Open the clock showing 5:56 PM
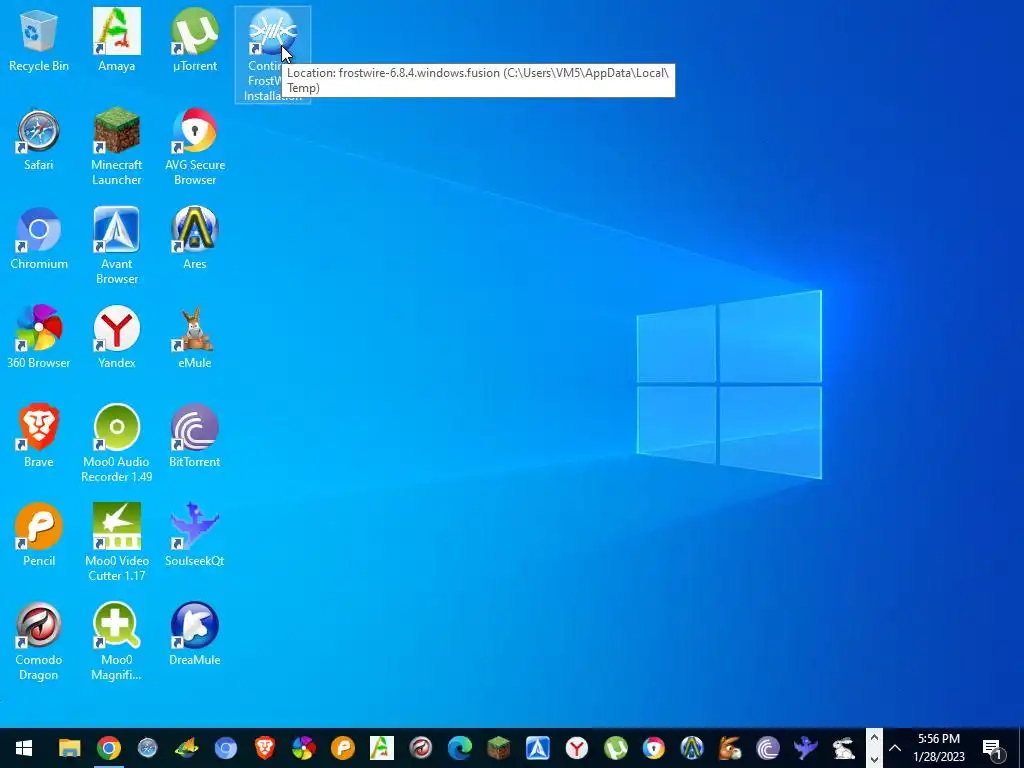The width and height of the screenshot is (1024, 768). [939, 748]
